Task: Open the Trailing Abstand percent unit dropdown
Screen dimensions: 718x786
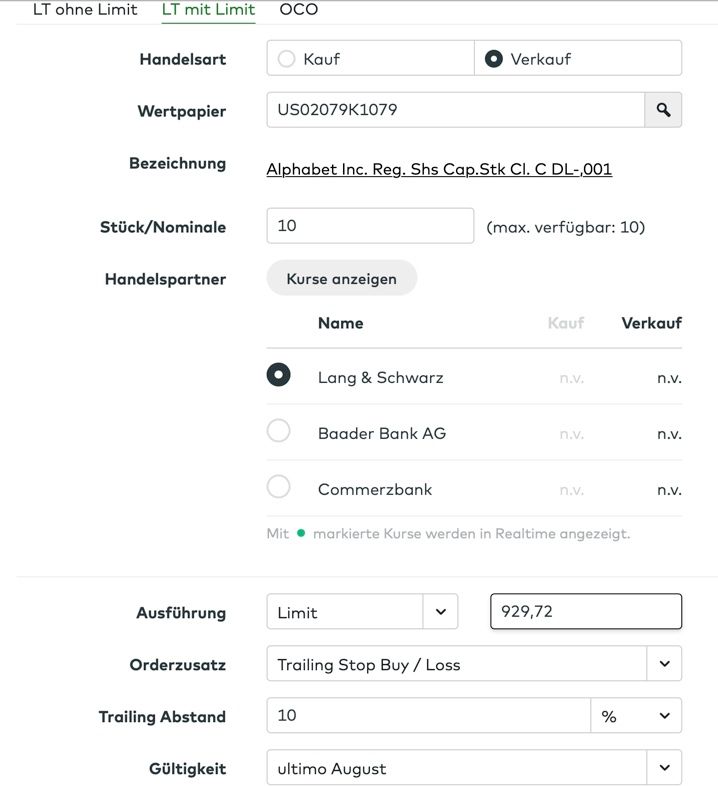Action: pyautogui.click(x=636, y=716)
